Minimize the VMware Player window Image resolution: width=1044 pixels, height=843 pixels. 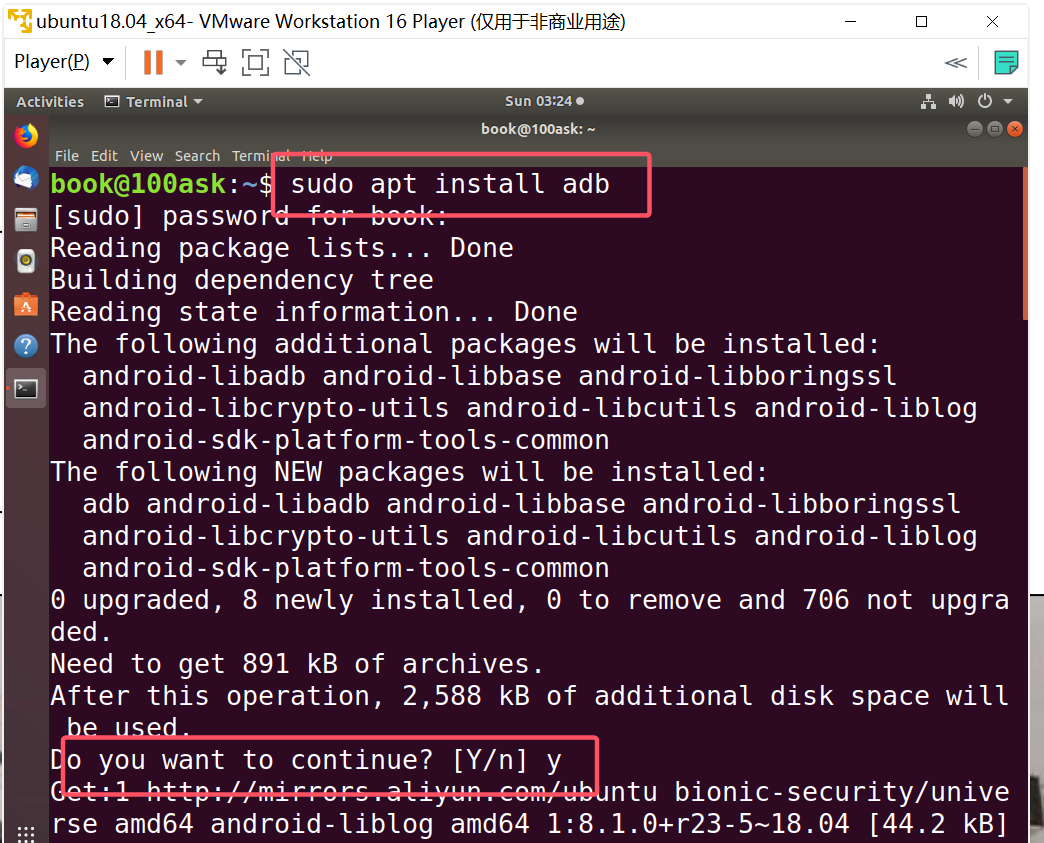(850, 21)
